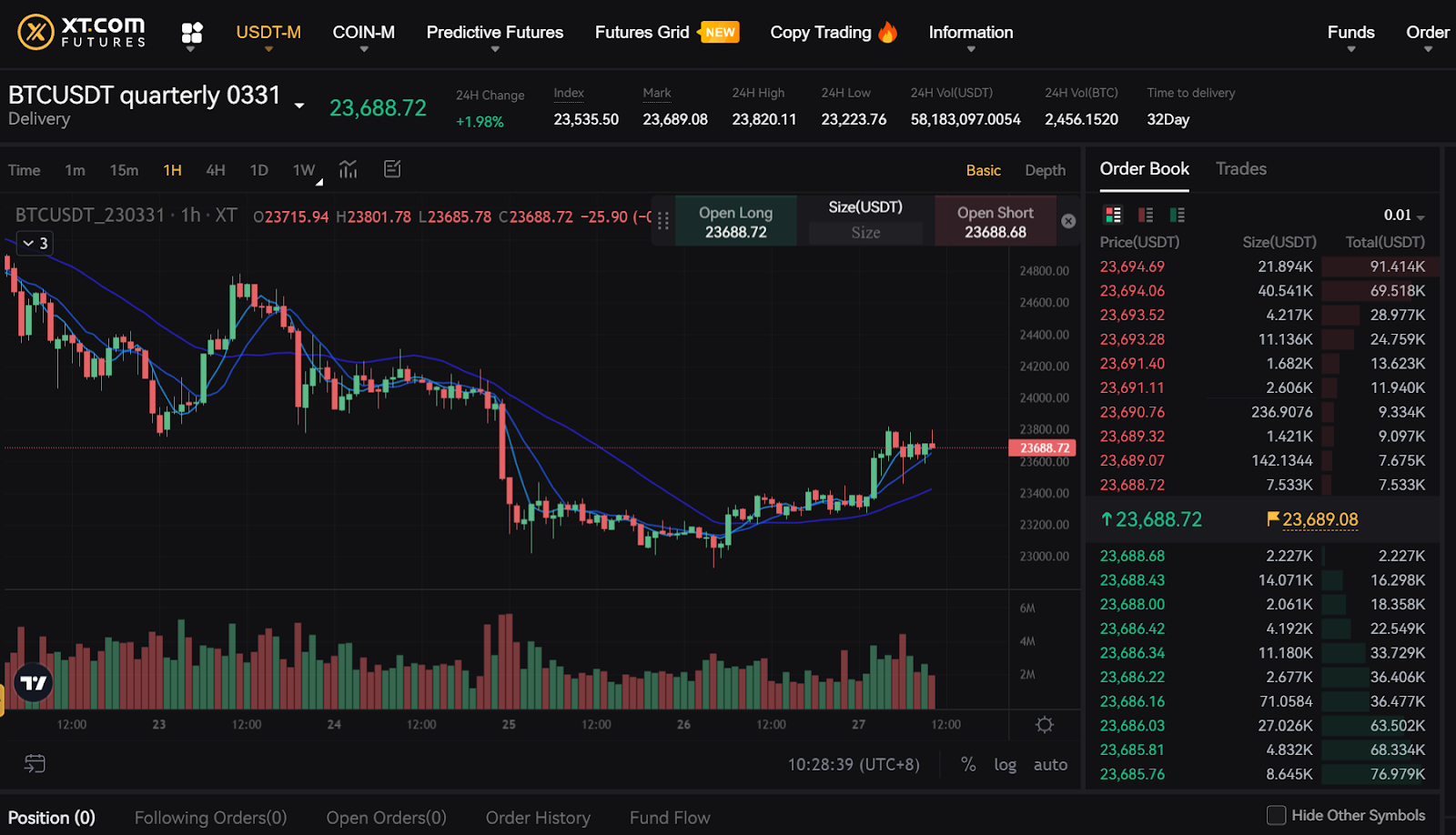
Task: Collapse the indicators legend showing 3
Action: tap(34, 243)
